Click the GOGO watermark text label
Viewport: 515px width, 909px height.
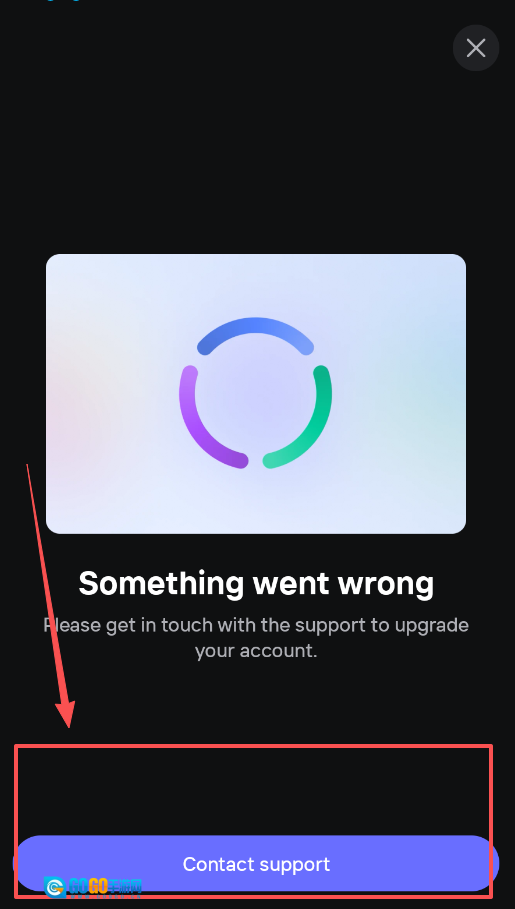106,887
